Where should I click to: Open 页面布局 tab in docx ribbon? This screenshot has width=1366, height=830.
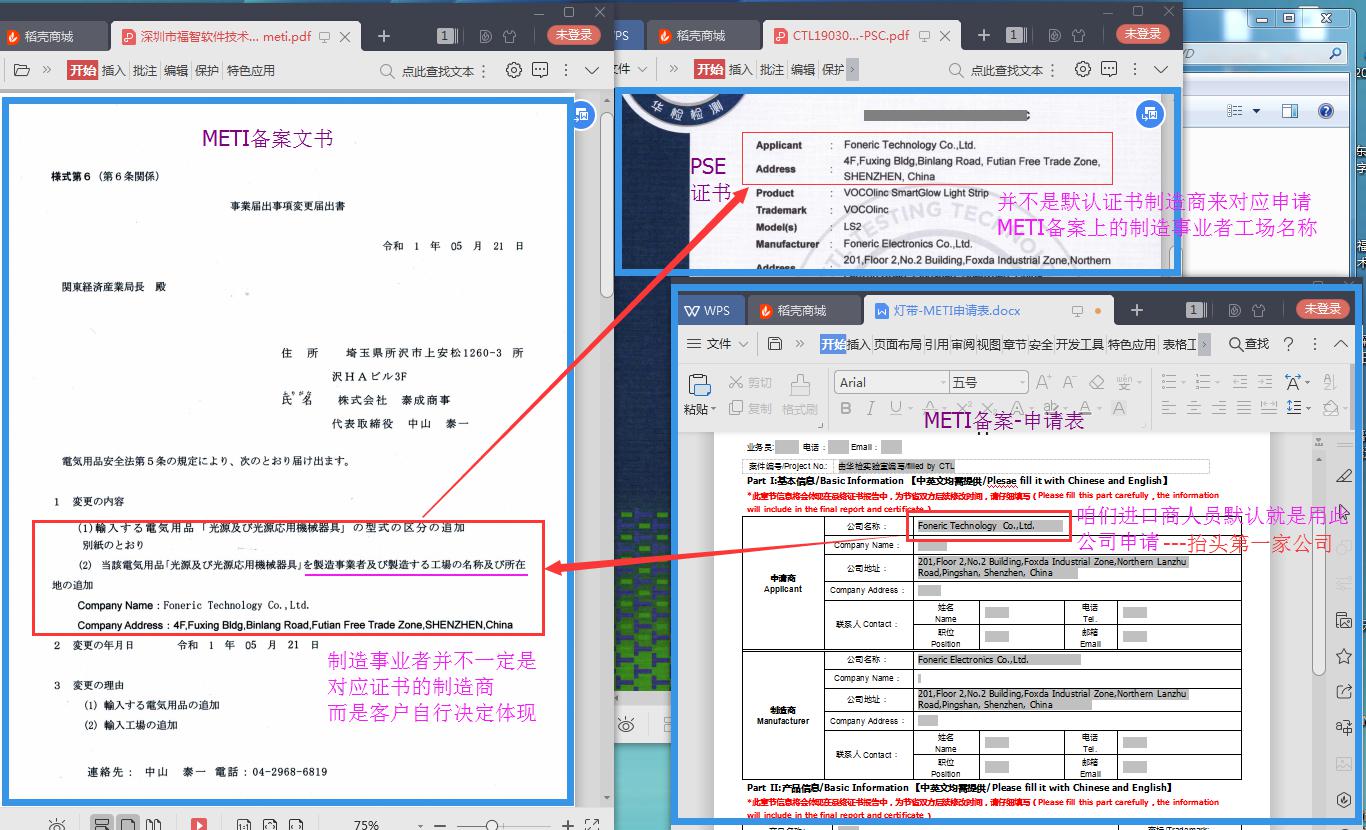897,344
